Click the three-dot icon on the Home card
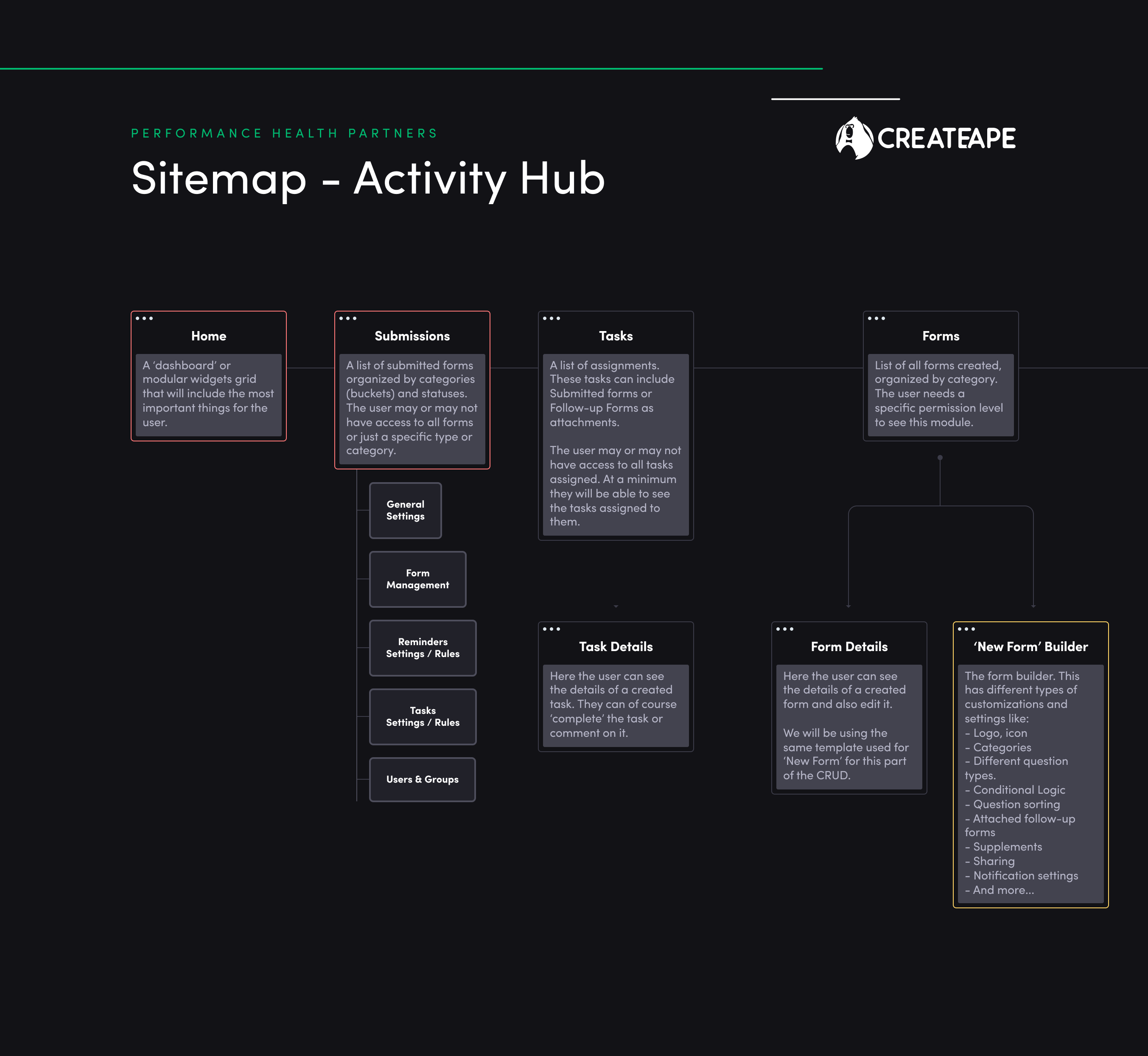 145,318
